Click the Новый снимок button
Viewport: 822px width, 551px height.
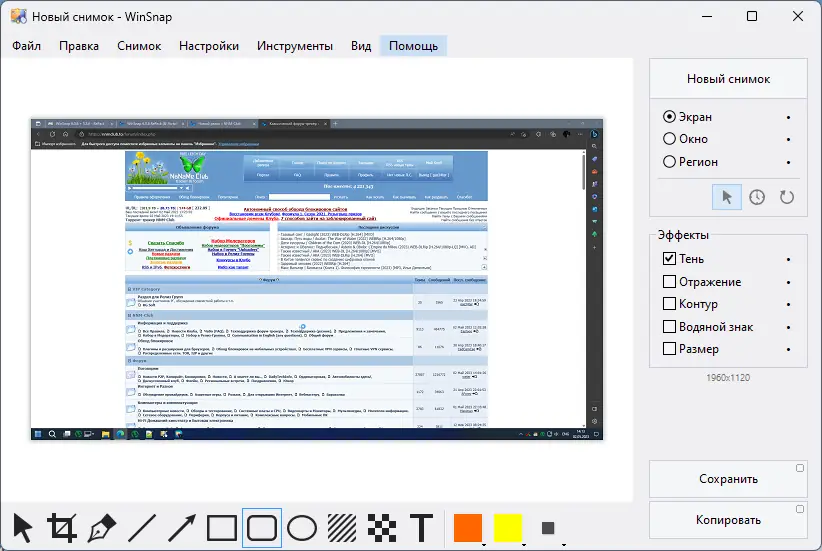coord(728,79)
